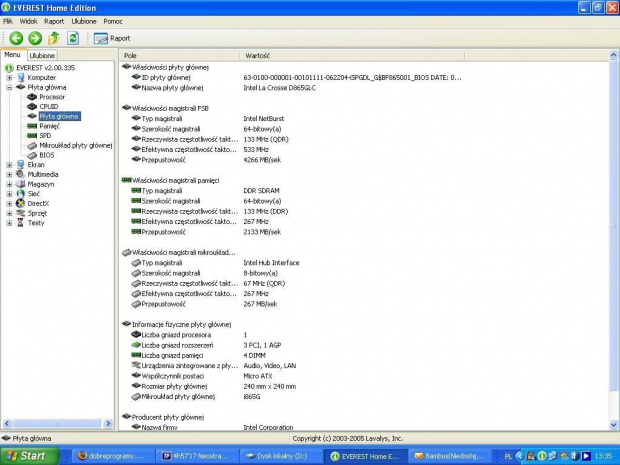This screenshot has height=465, width=620.
Task: Expand the DirectX tree node
Action: pos(9,203)
